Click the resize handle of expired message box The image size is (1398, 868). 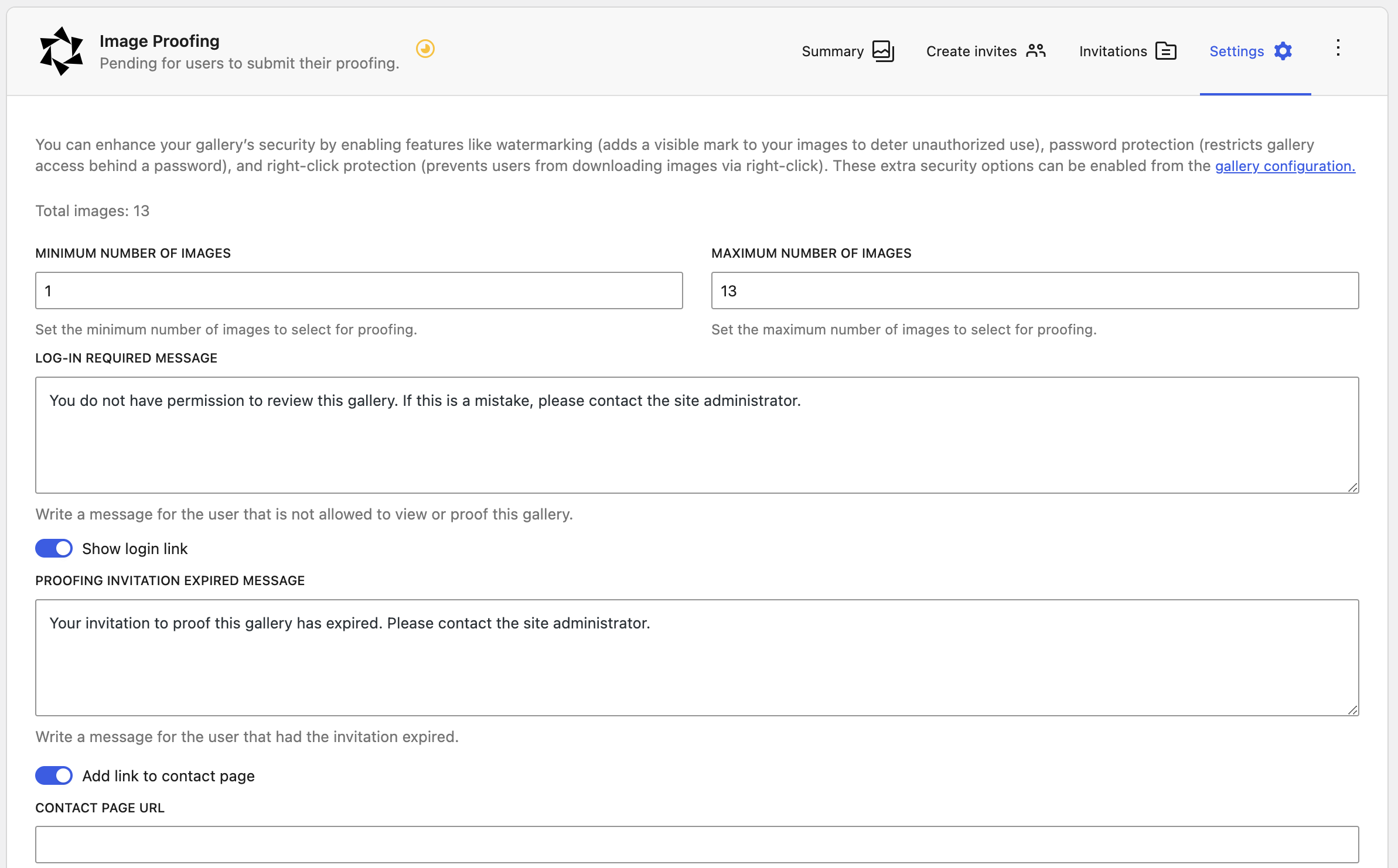tap(1352, 710)
